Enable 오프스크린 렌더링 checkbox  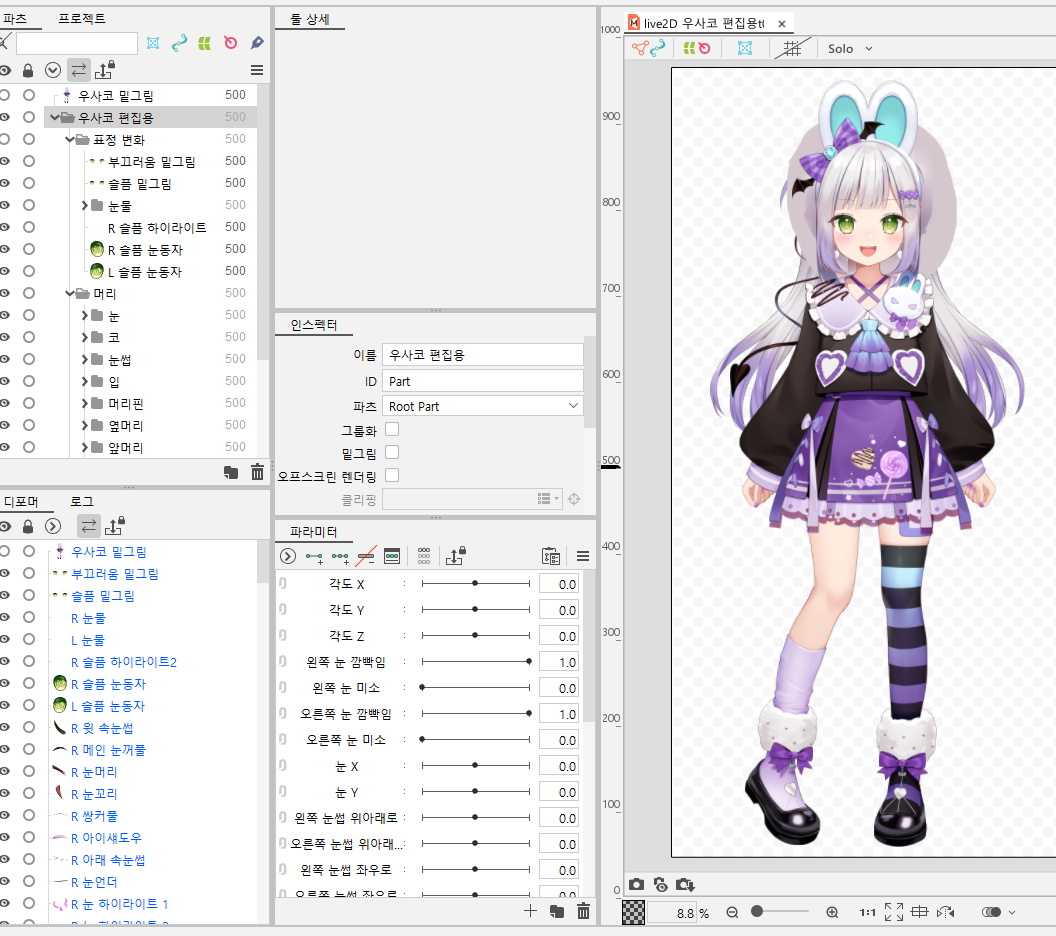[392, 475]
